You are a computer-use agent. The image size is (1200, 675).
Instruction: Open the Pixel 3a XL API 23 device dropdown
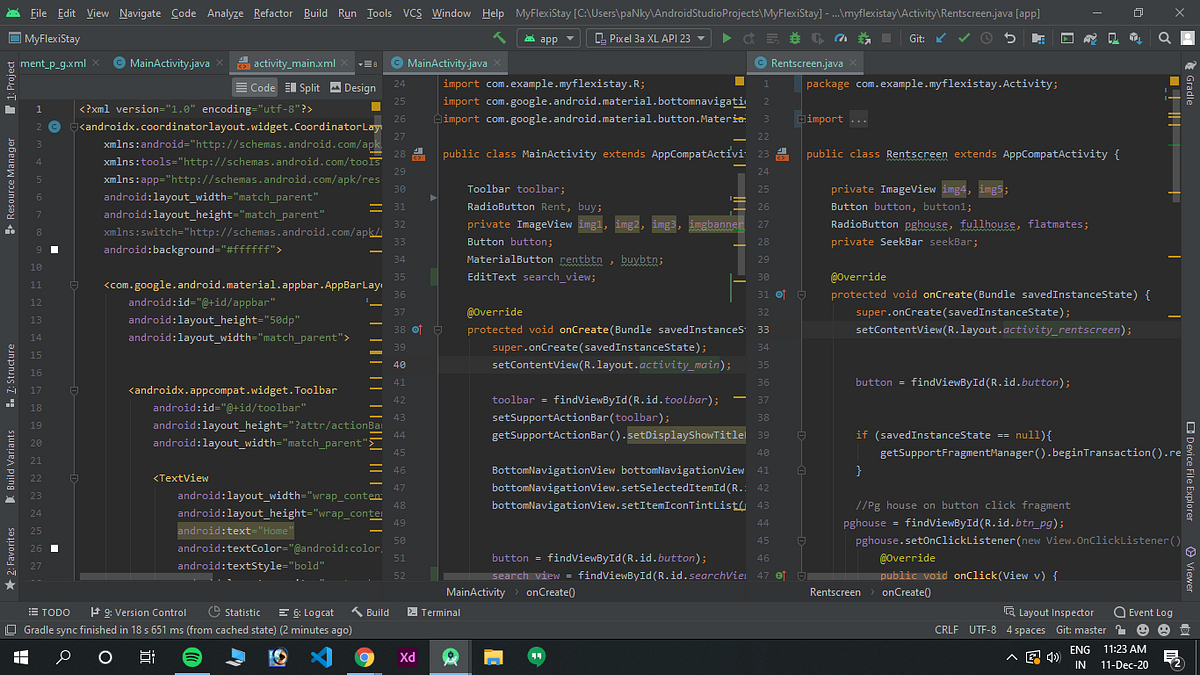pyautogui.click(x=649, y=38)
